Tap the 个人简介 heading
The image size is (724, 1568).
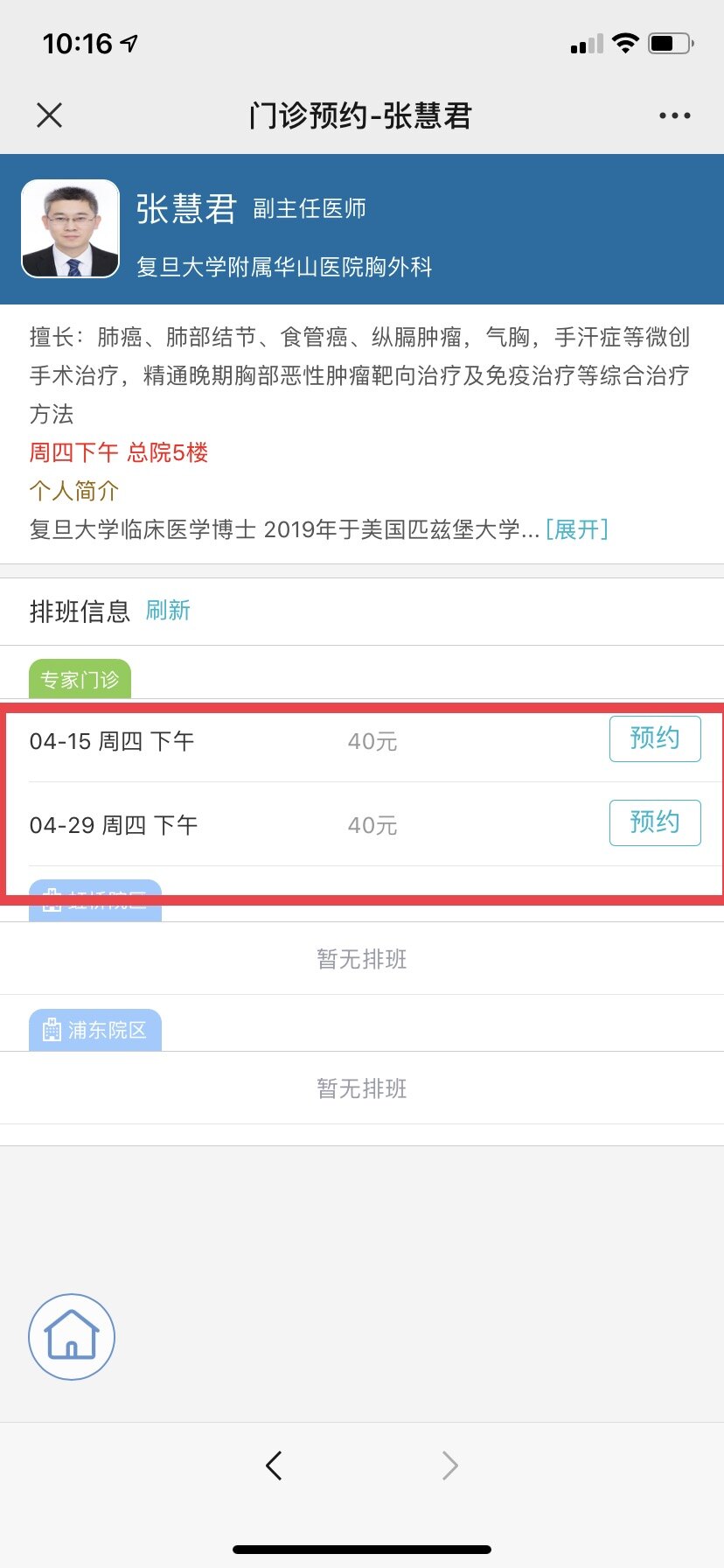[x=74, y=491]
